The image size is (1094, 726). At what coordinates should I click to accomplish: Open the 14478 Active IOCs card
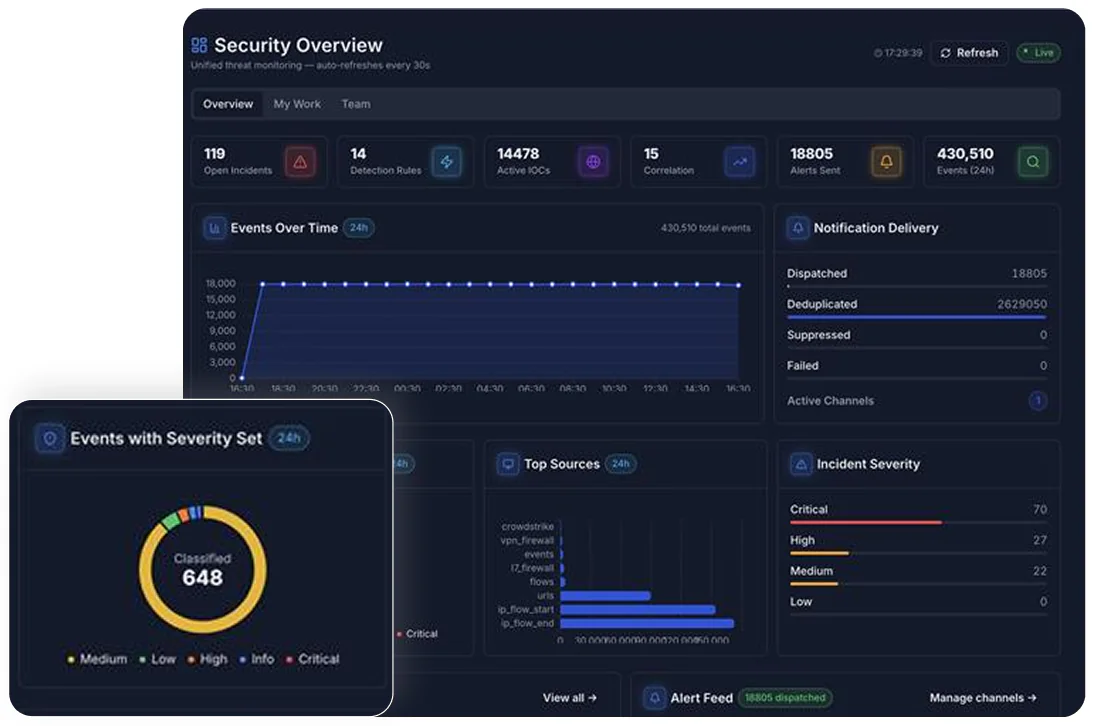pyautogui.click(x=553, y=162)
